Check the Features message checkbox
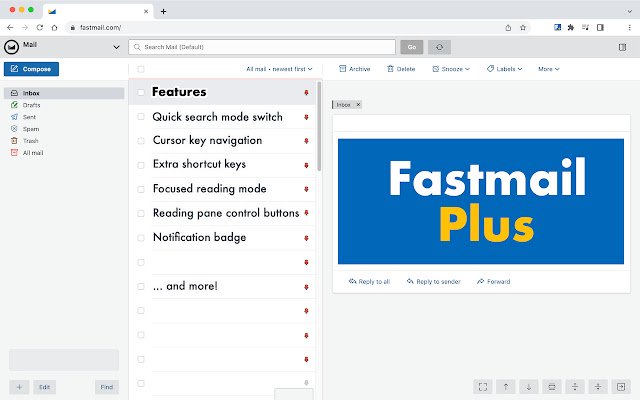The width and height of the screenshot is (640, 400). 141,93
